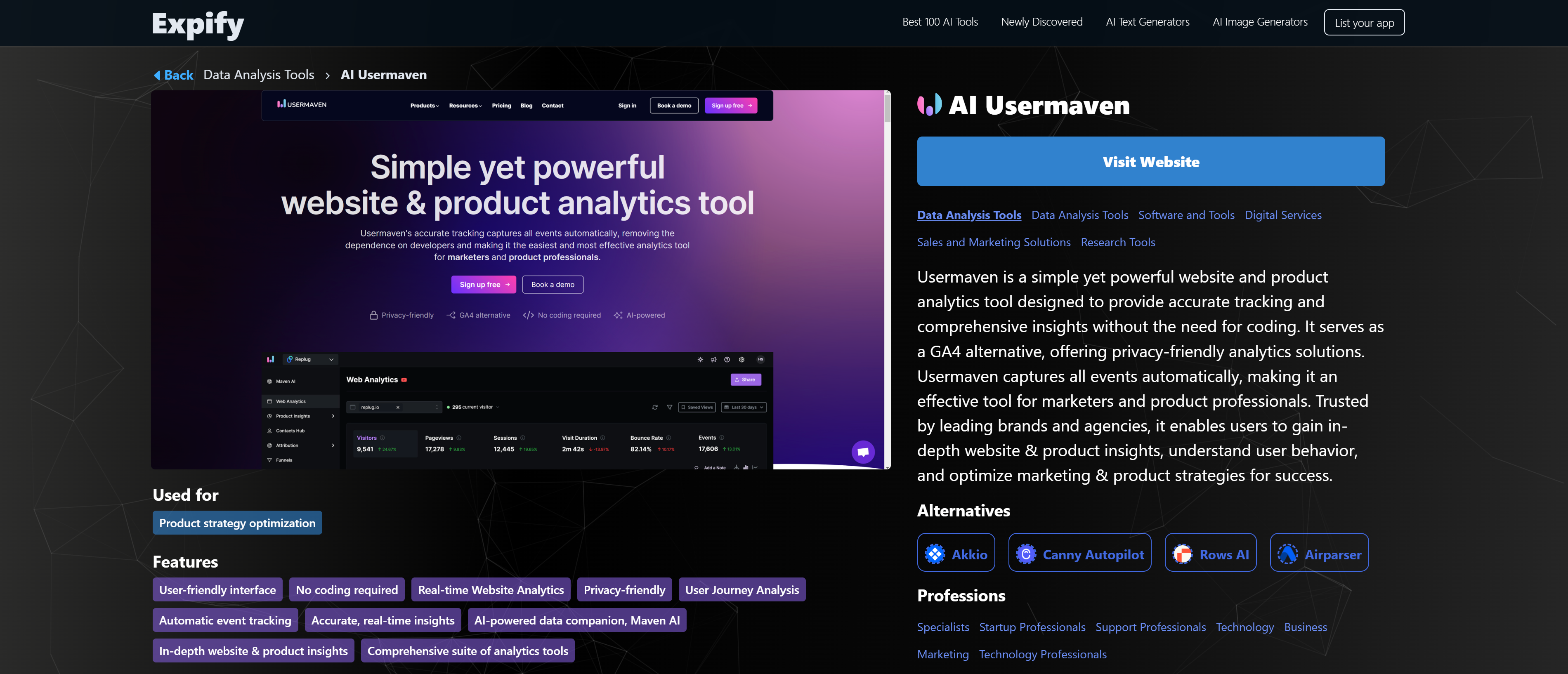This screenshot has width=1568, height=674.
Task: Open Marketing profession link
Action: click(943, 655)
